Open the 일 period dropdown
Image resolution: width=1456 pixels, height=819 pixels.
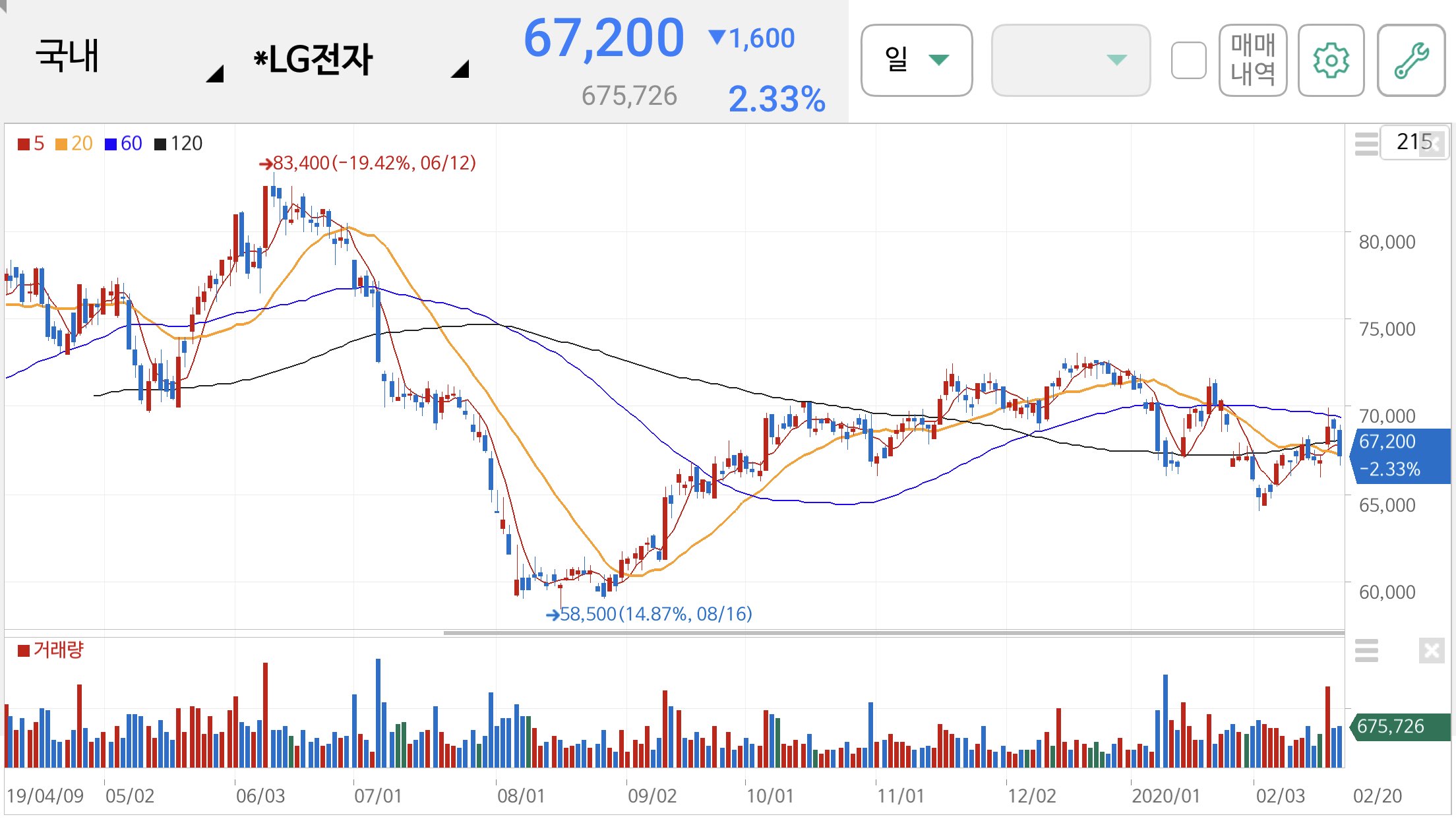click(x=917, y=61)
